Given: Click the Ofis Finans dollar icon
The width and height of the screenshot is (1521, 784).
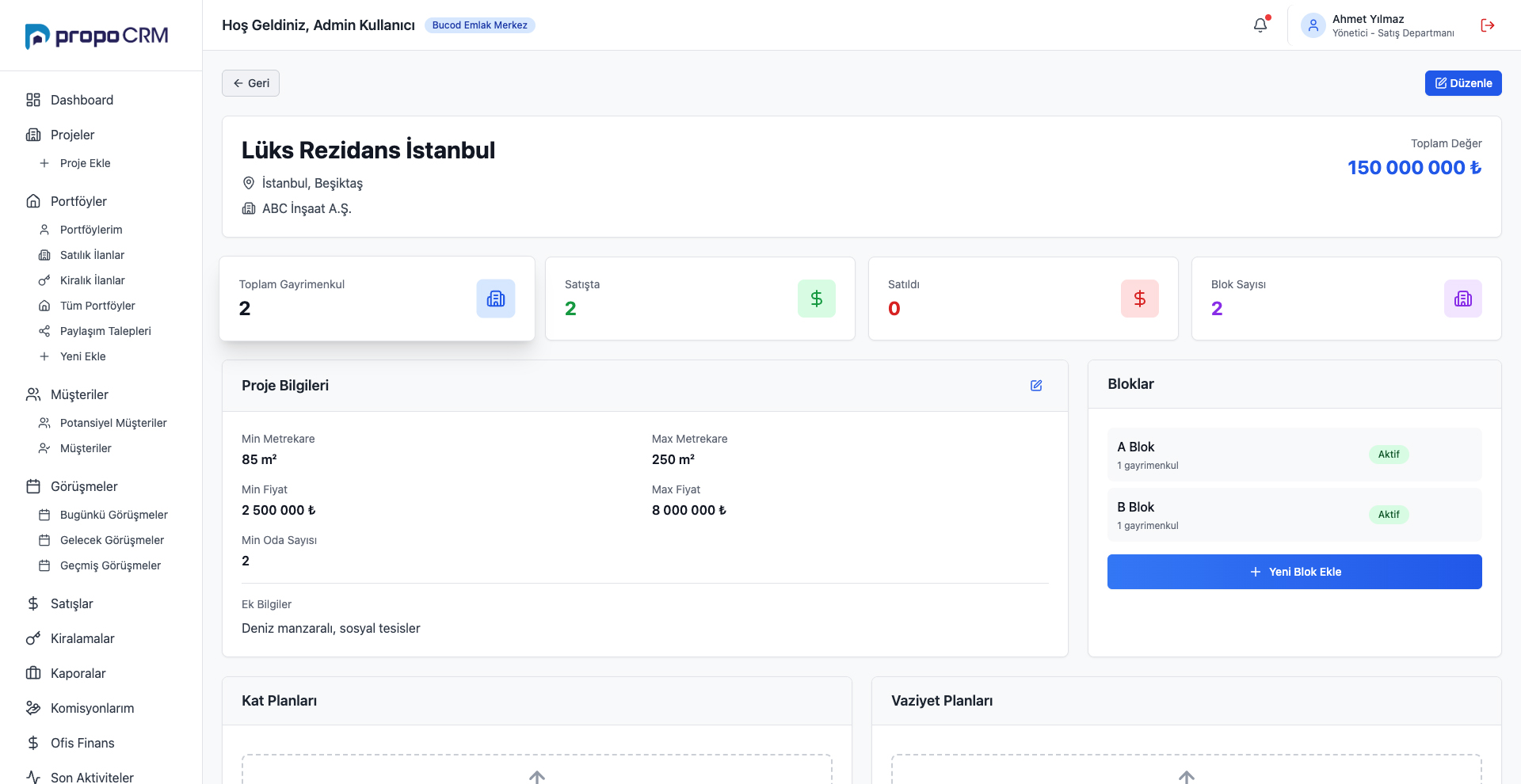Looking at the screenshot, I should pos(33,743).
